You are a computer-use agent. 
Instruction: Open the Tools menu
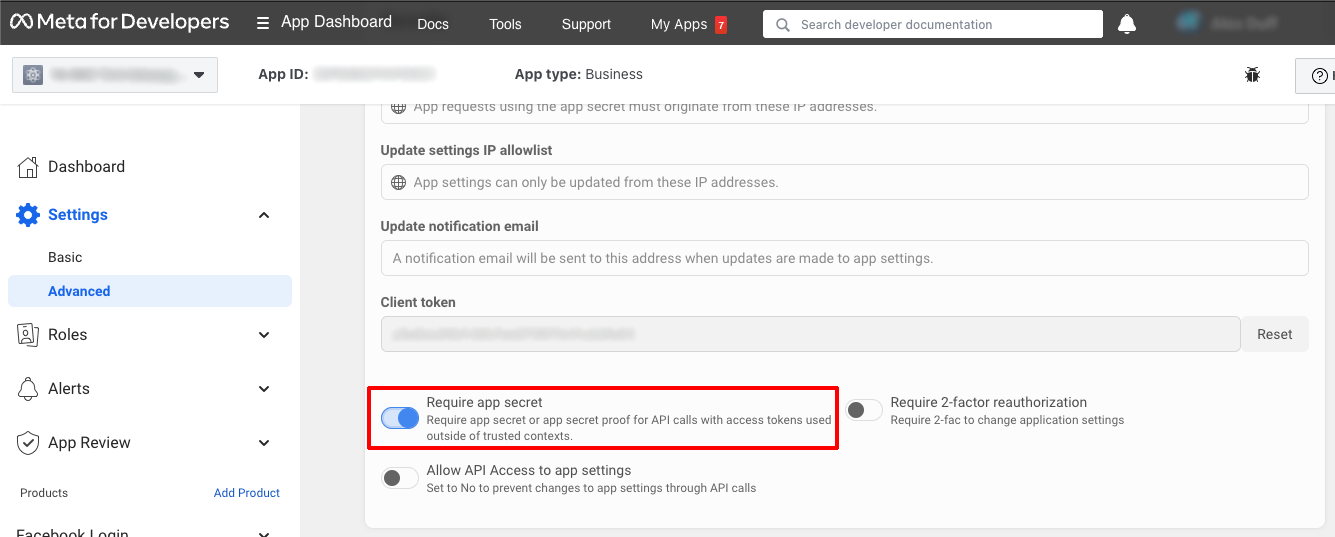[x=505, y=24]
